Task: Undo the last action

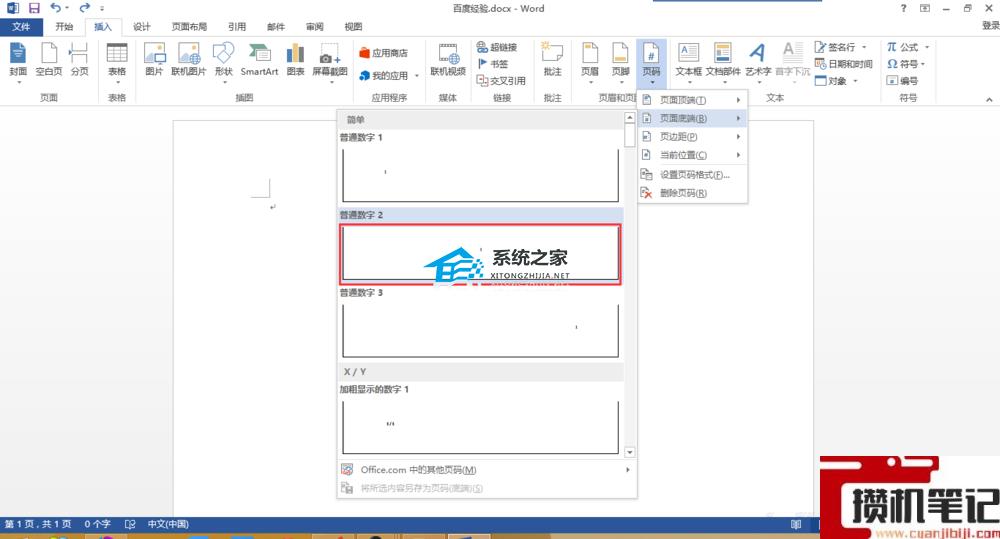Action: click(55, 8)
